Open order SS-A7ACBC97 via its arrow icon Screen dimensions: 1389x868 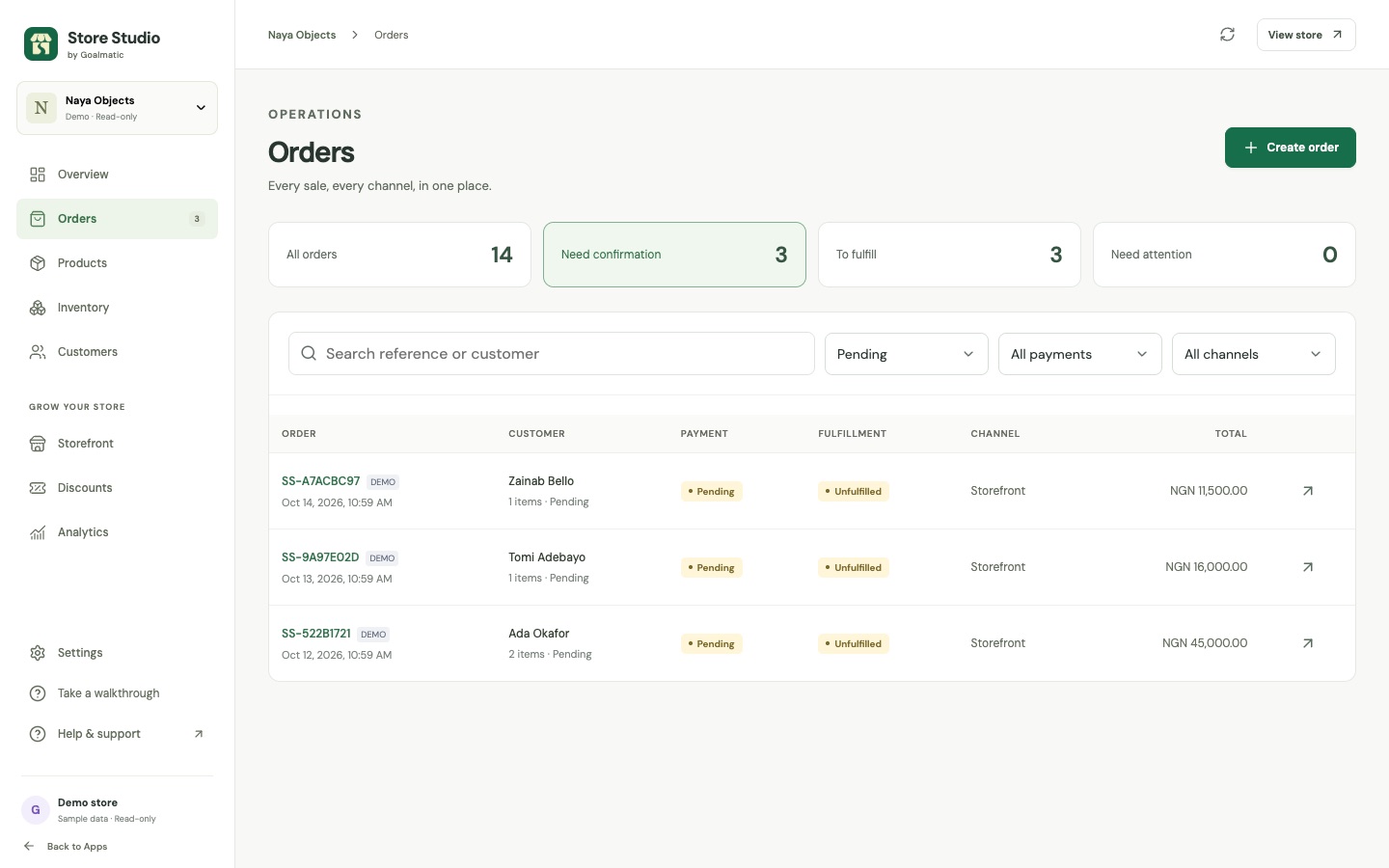coord(1308,491)
